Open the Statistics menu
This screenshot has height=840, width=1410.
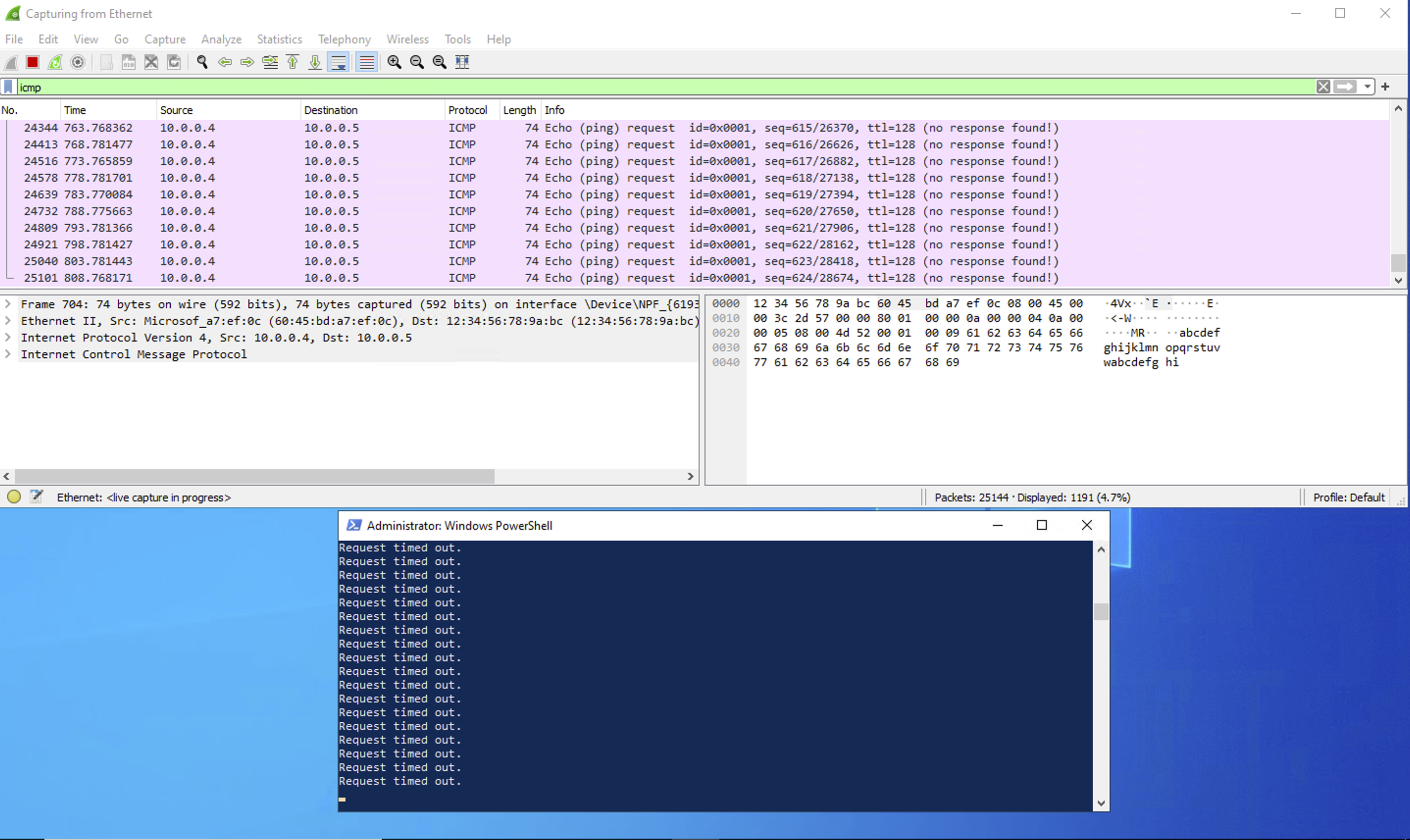pos(280,39)
